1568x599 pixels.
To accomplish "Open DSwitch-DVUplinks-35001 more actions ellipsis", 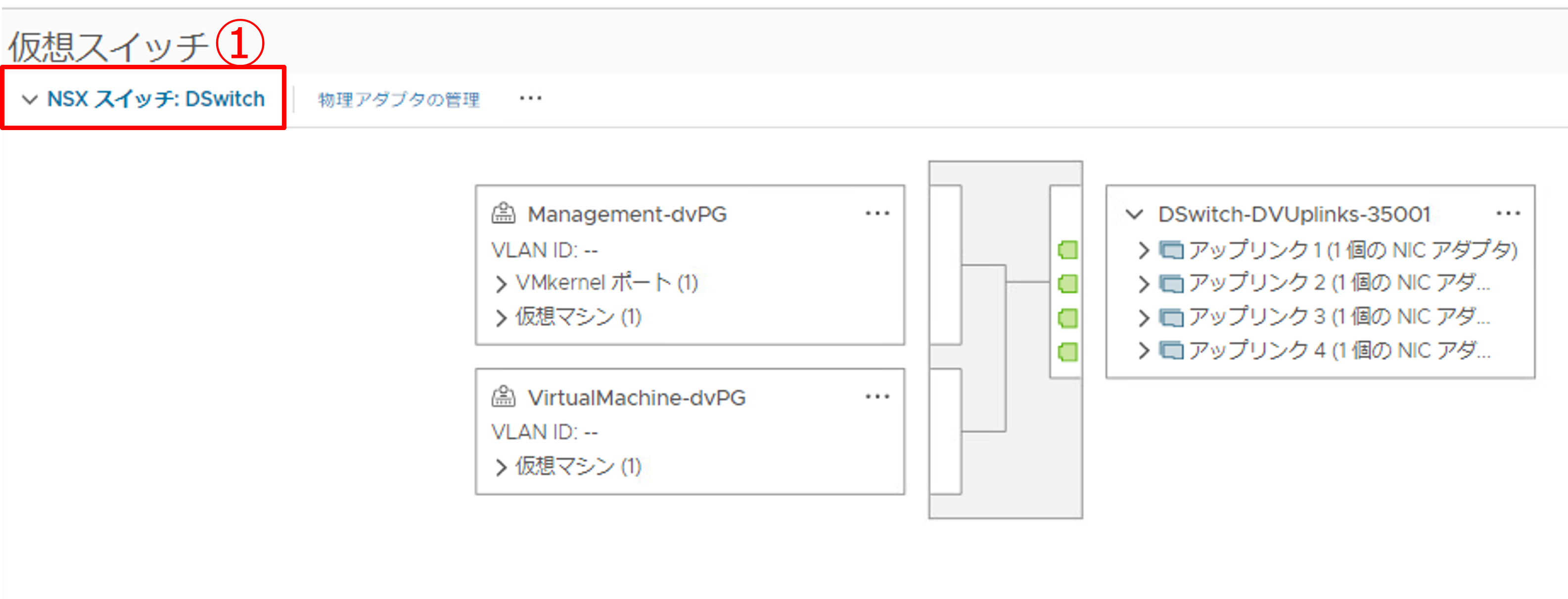I will tap(1508, 214).
